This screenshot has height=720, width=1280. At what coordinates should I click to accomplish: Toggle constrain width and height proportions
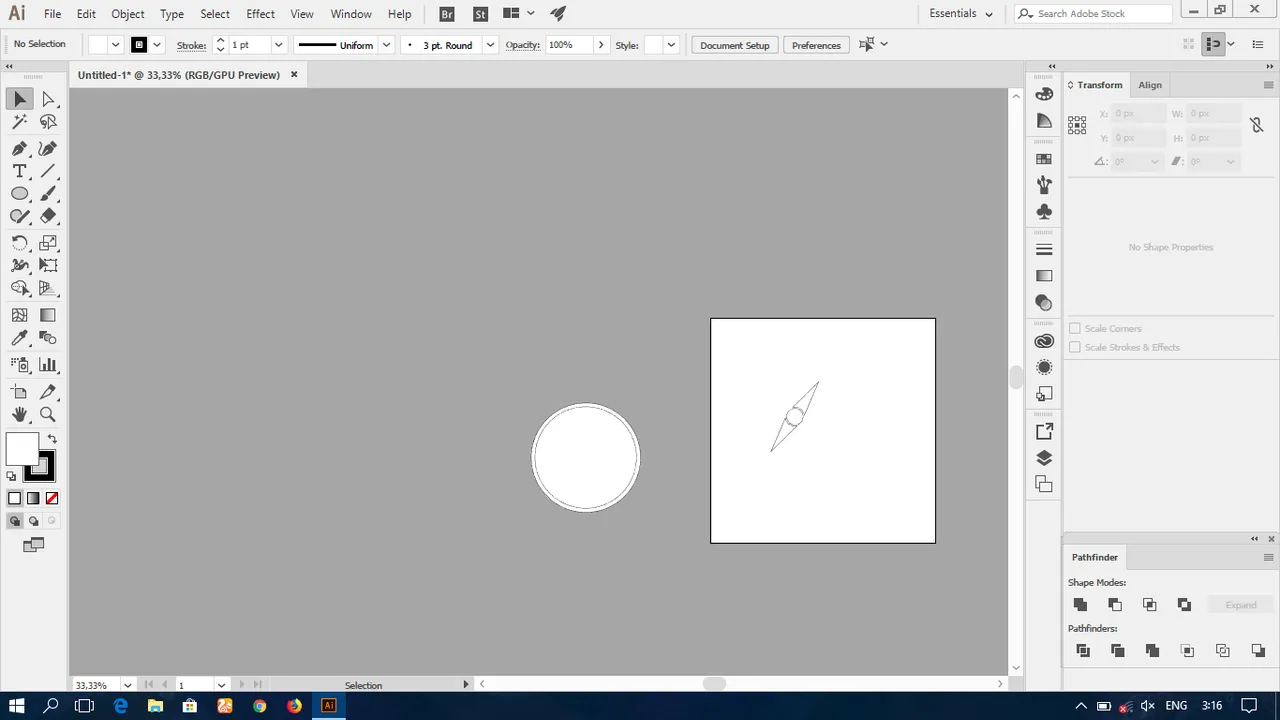(x=1257, y=126)
